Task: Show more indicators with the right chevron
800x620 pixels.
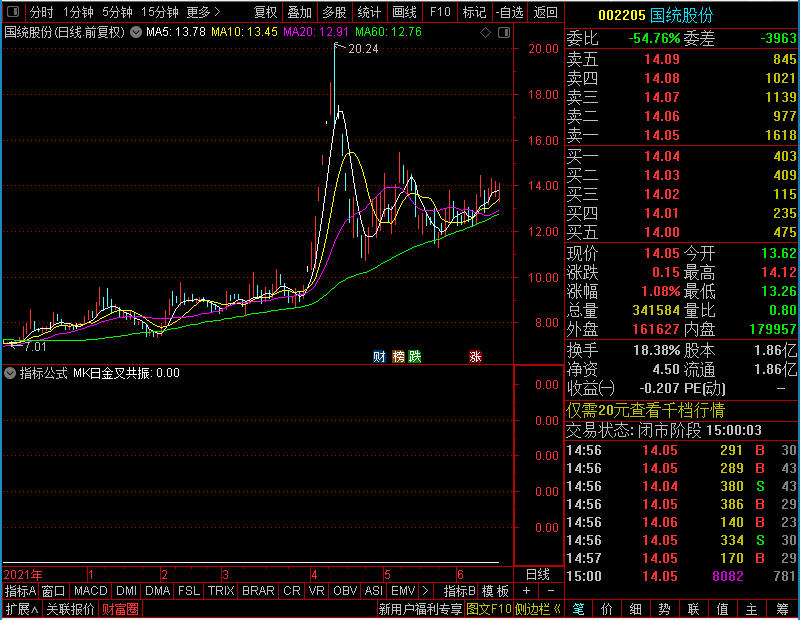Action: [426, 591]
